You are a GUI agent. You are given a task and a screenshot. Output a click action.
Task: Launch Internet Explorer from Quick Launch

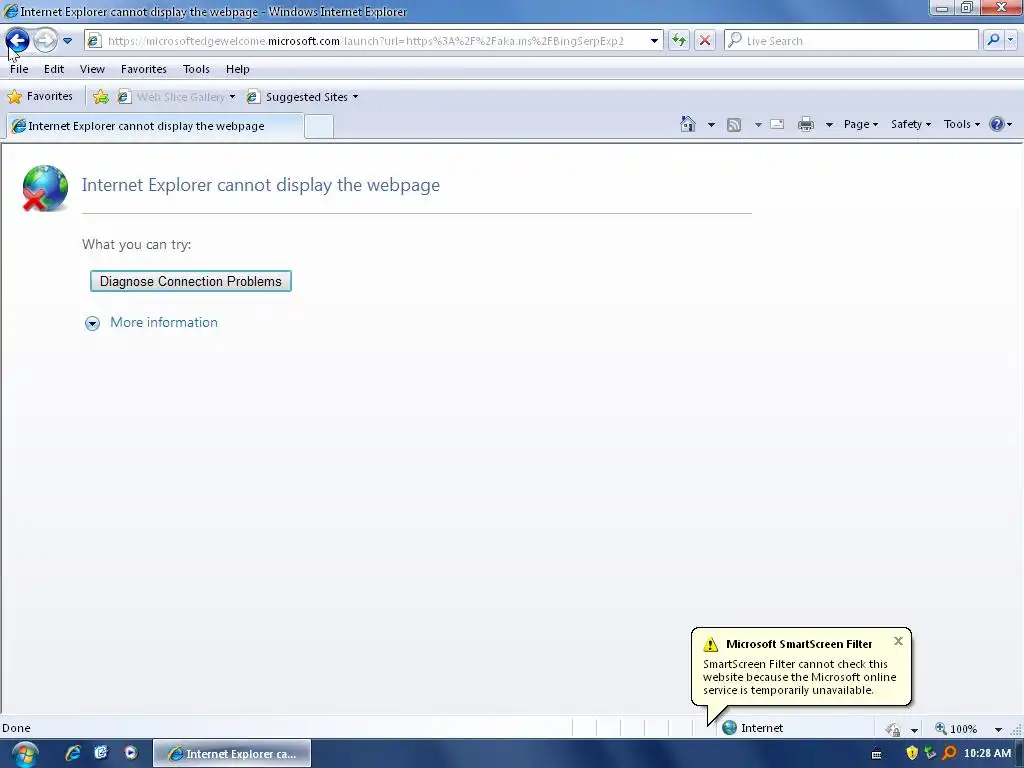(x=72, y=753)
